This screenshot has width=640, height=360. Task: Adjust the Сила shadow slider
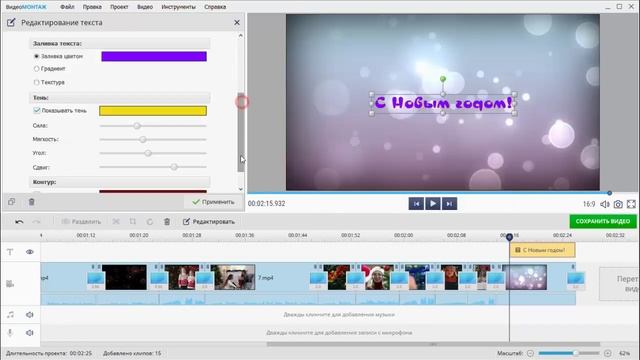pos(137,126)
